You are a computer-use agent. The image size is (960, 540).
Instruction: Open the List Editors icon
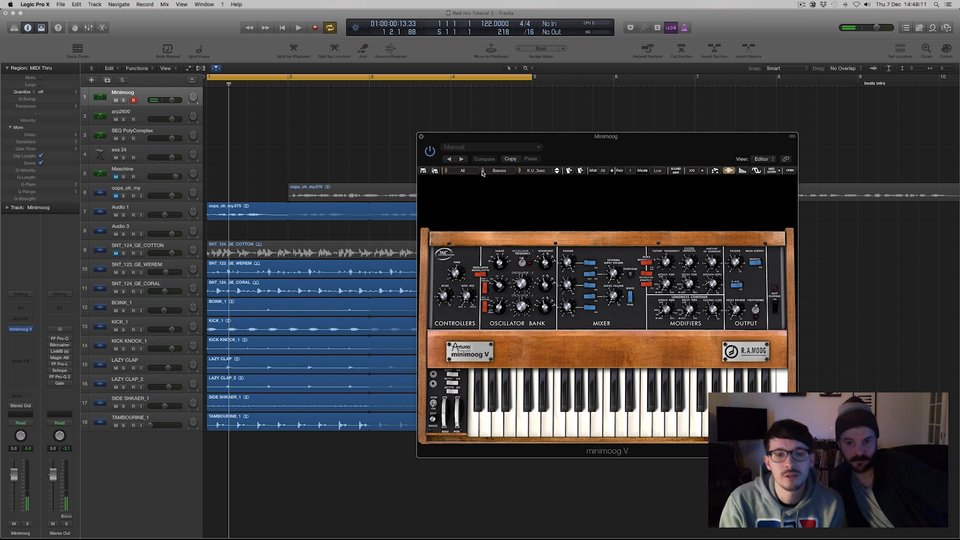pos(906,28)
